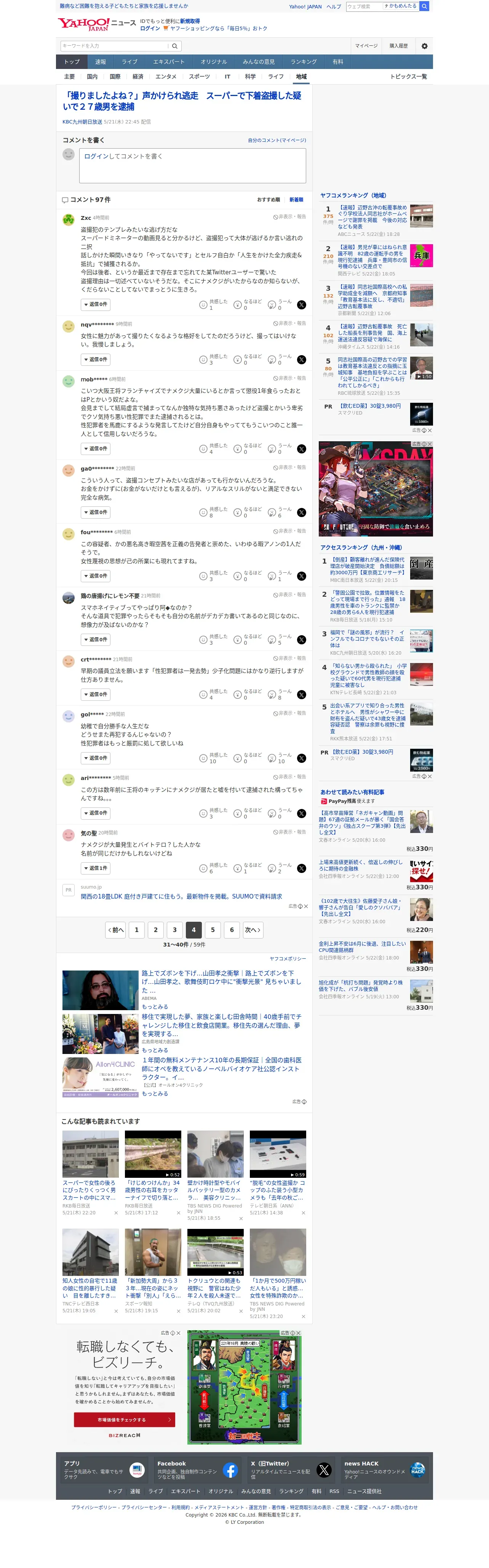The image size is (489, 1568).
Task: Select the エンタメ category tab
Action: pos(165,77)
